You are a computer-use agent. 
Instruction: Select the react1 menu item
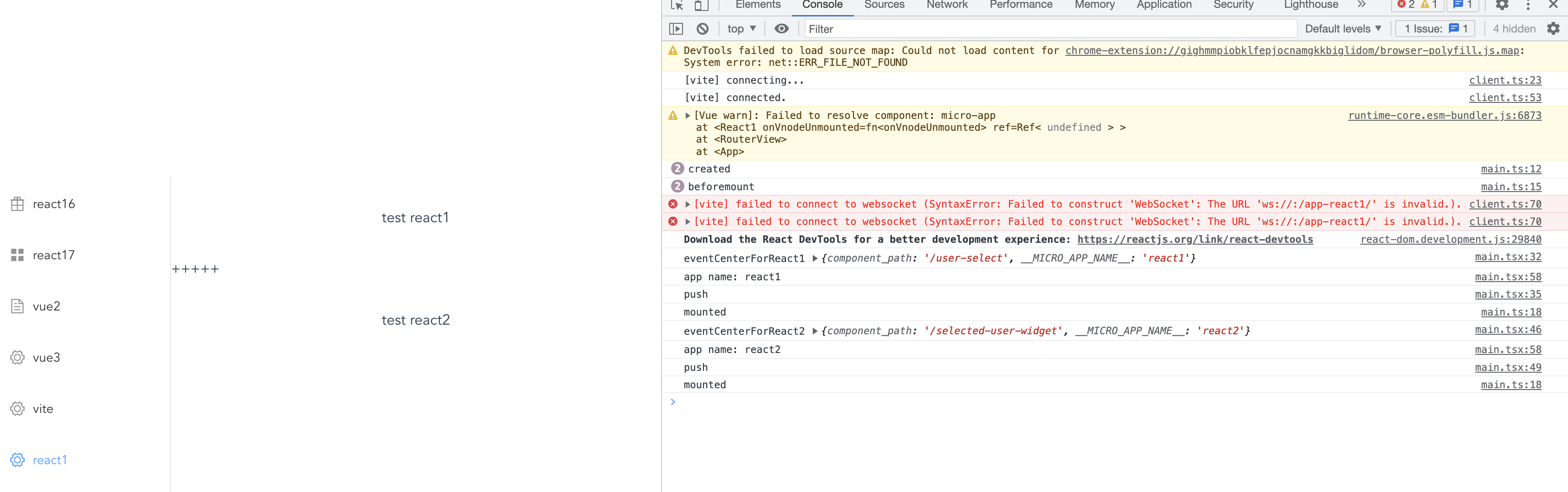pos(85,460)
